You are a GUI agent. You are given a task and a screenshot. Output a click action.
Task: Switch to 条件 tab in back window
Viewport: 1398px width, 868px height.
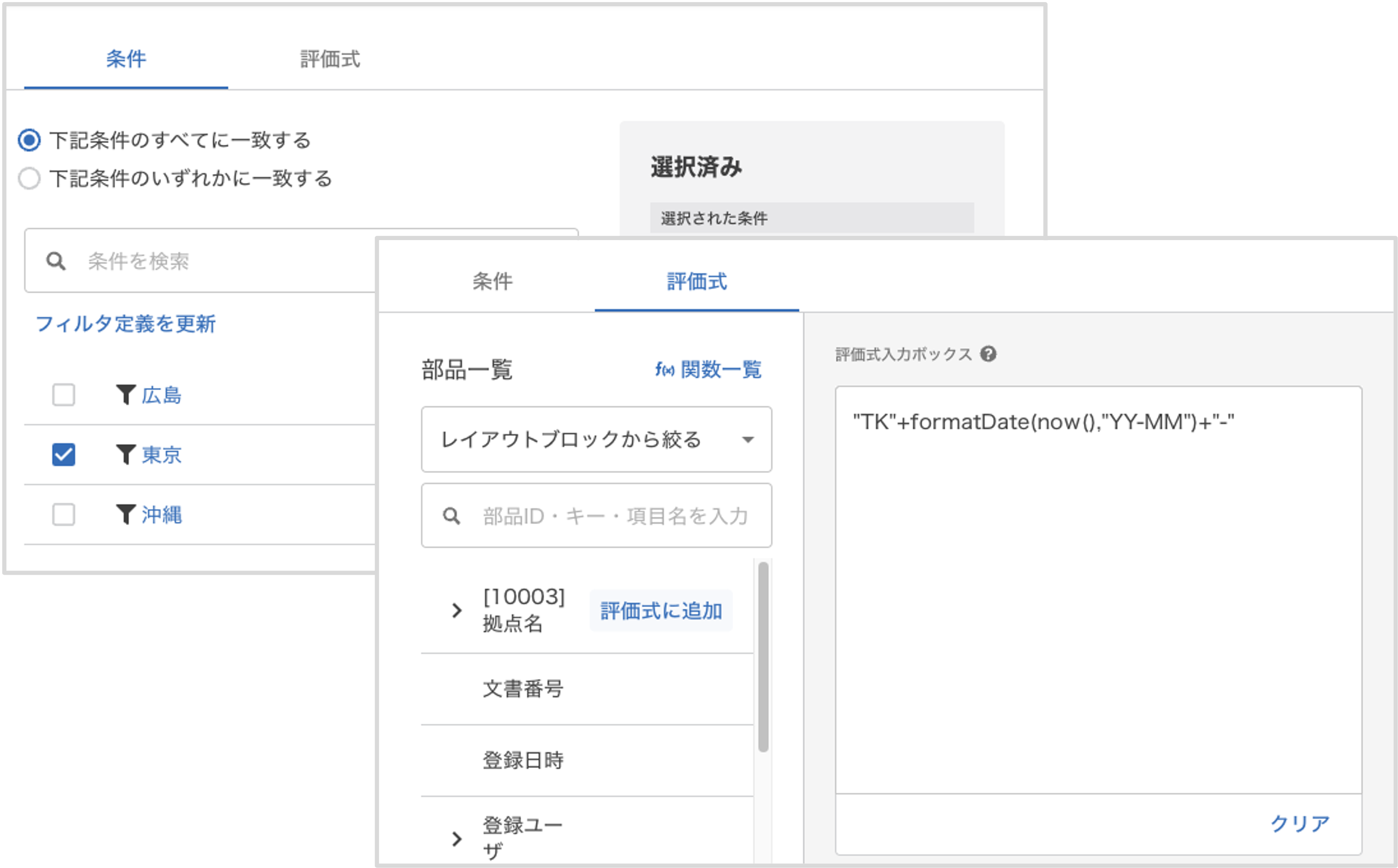[x=126, y=59]
